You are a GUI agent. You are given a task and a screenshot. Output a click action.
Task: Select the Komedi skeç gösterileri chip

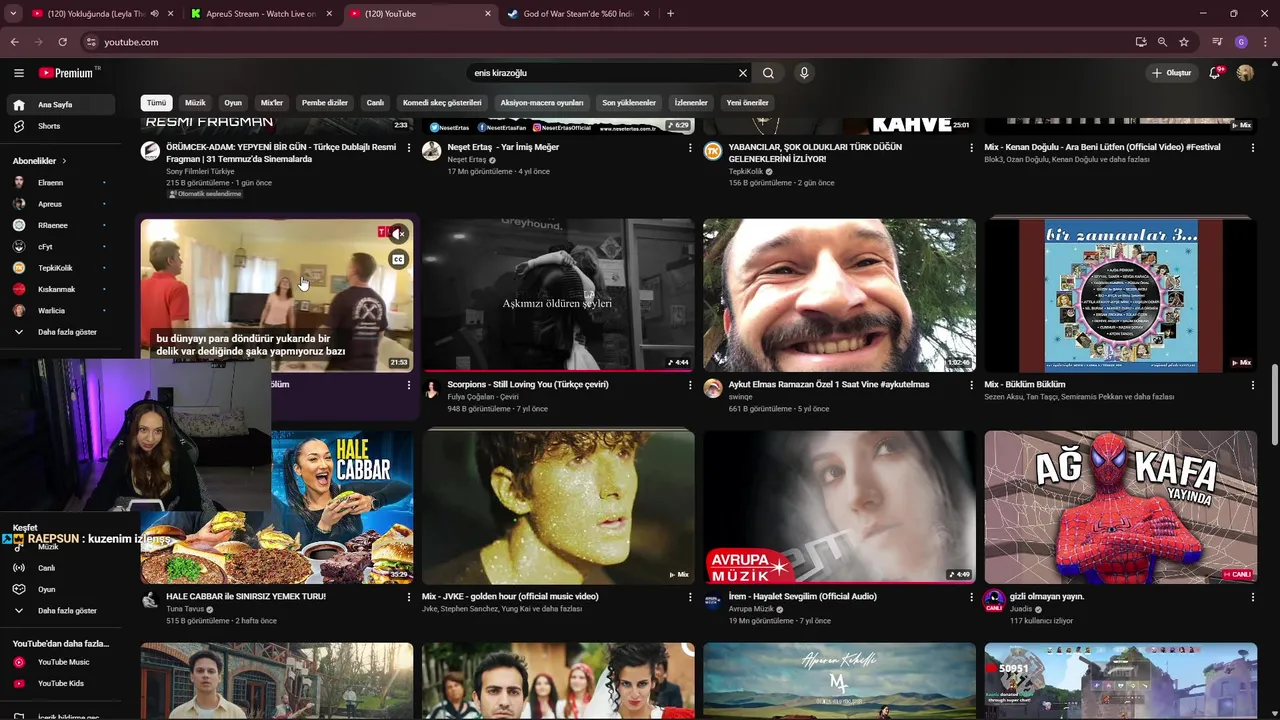click(x=442, y=103)
